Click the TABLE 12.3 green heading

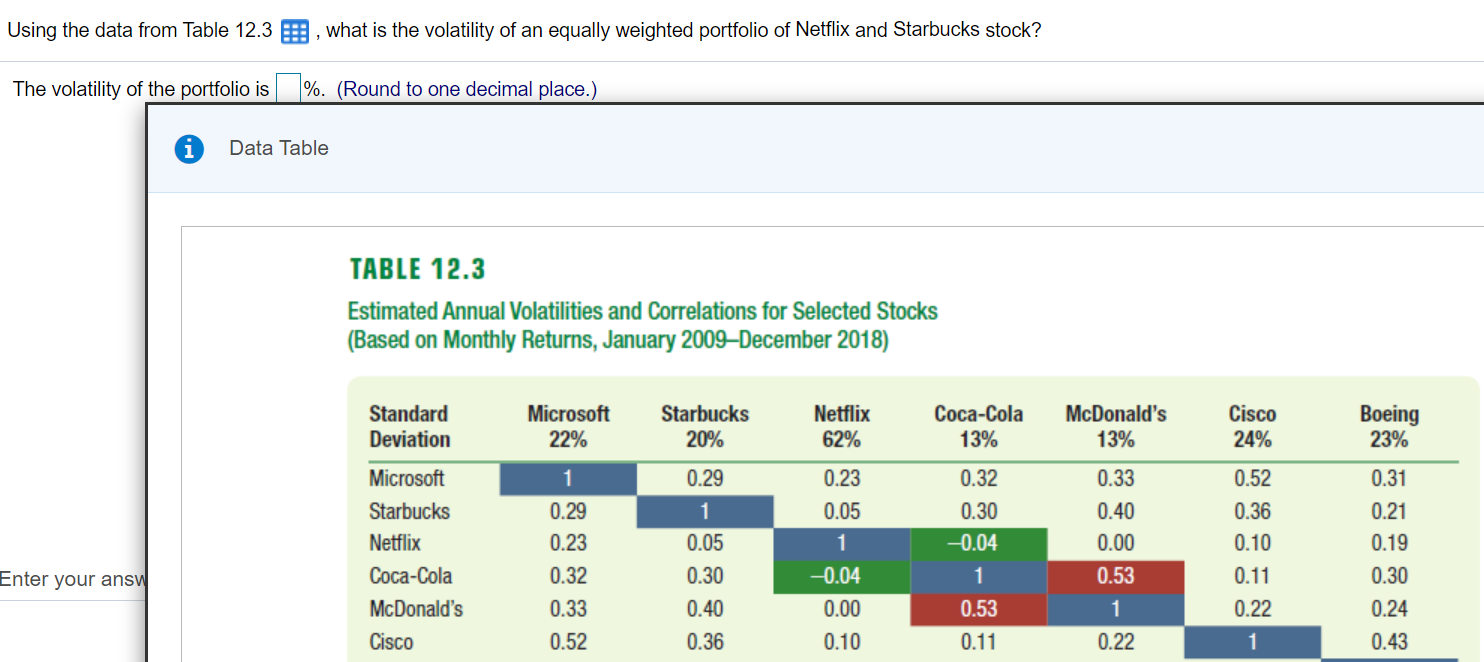click(416, 268)
